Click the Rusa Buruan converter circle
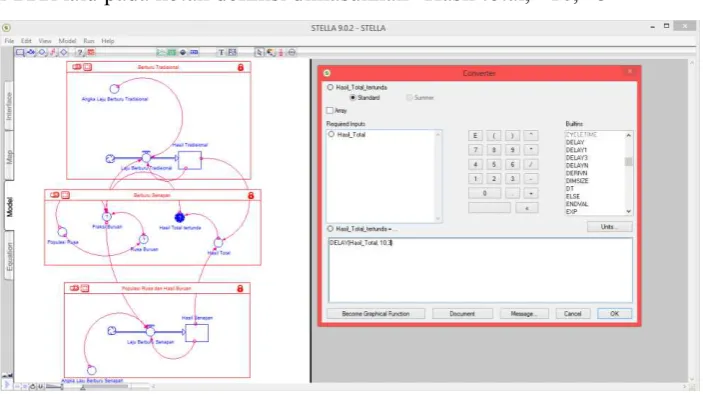Image resolution: width=703 pixels, height=394 pixels. 143,239
